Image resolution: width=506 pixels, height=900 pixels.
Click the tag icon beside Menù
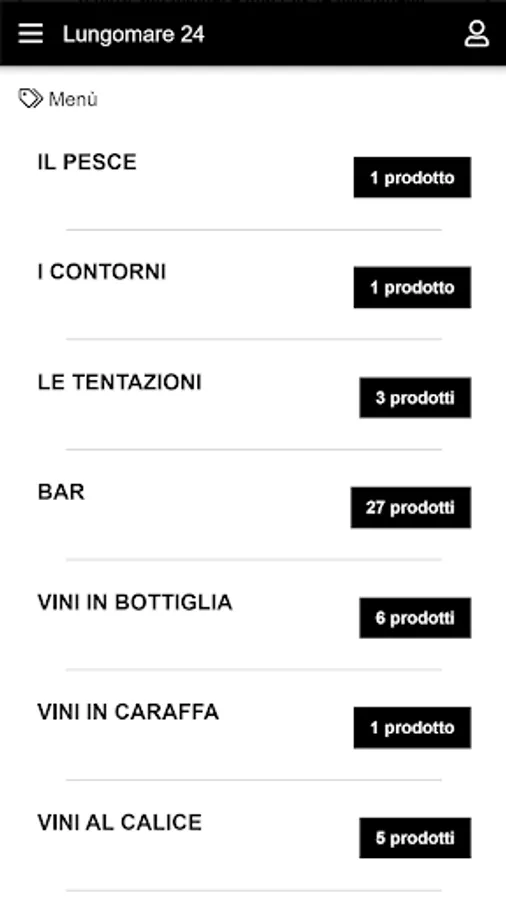tap(30, 99)
